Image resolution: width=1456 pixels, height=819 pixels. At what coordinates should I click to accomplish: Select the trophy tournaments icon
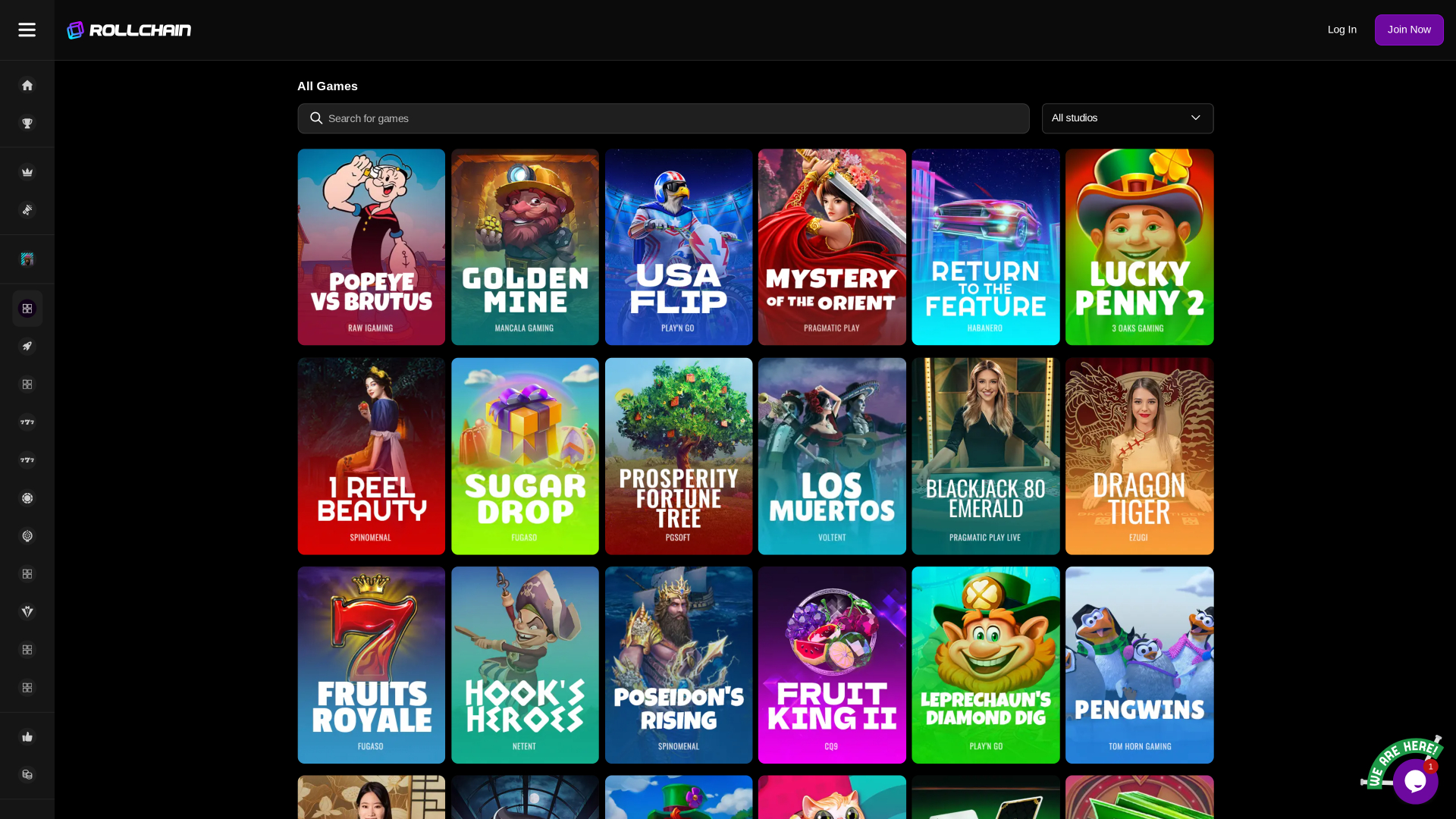[27, 123]
